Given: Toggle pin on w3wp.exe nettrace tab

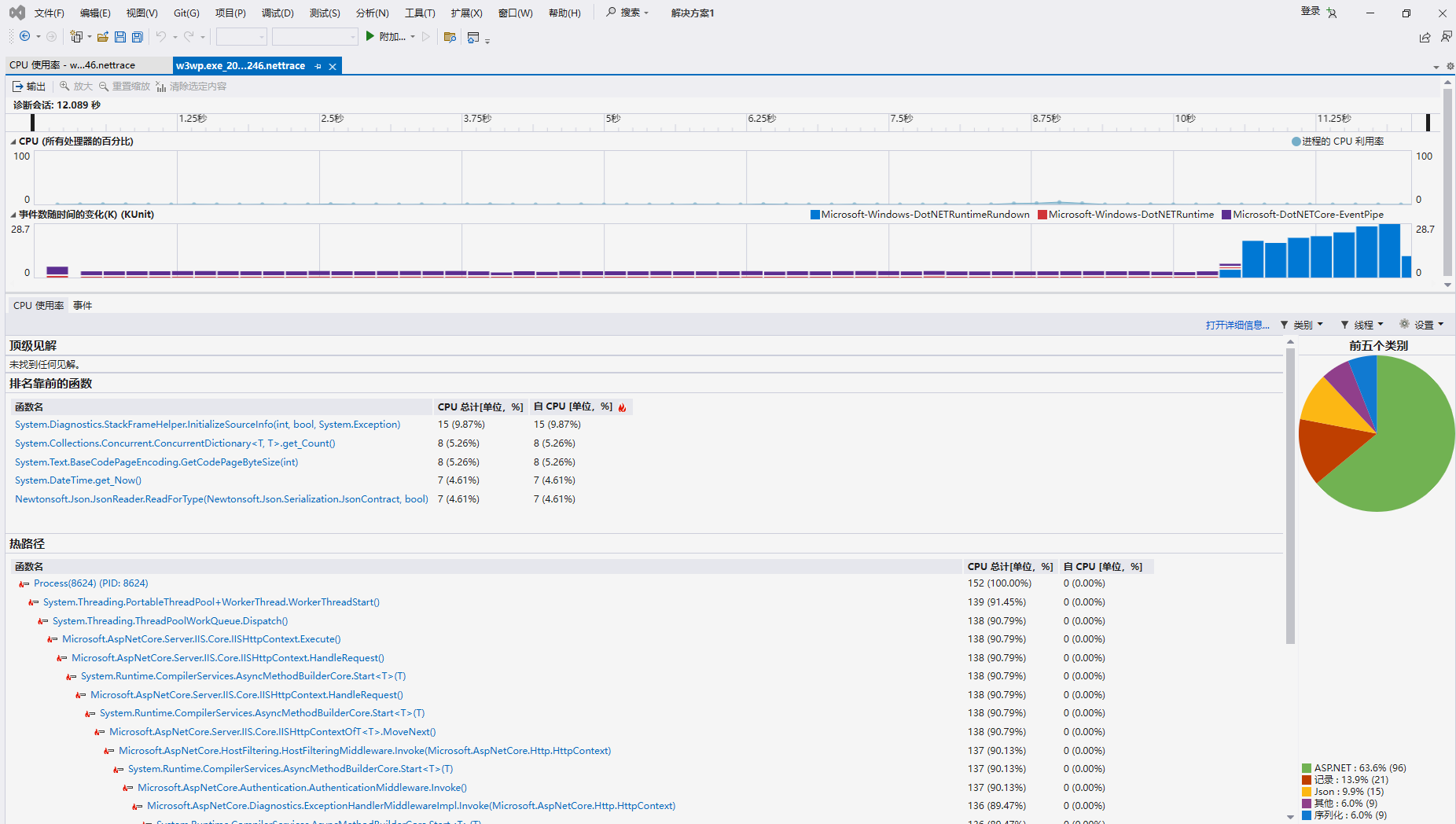Looking at the screenshot, I should pos(318,66).
